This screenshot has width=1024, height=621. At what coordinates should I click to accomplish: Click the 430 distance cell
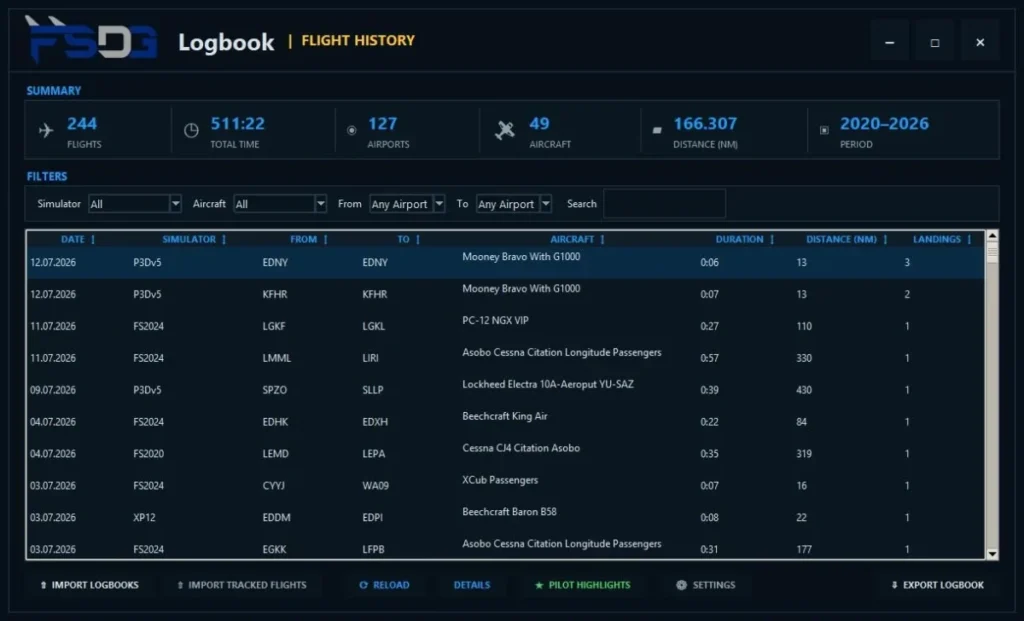(x=804, y=390)
